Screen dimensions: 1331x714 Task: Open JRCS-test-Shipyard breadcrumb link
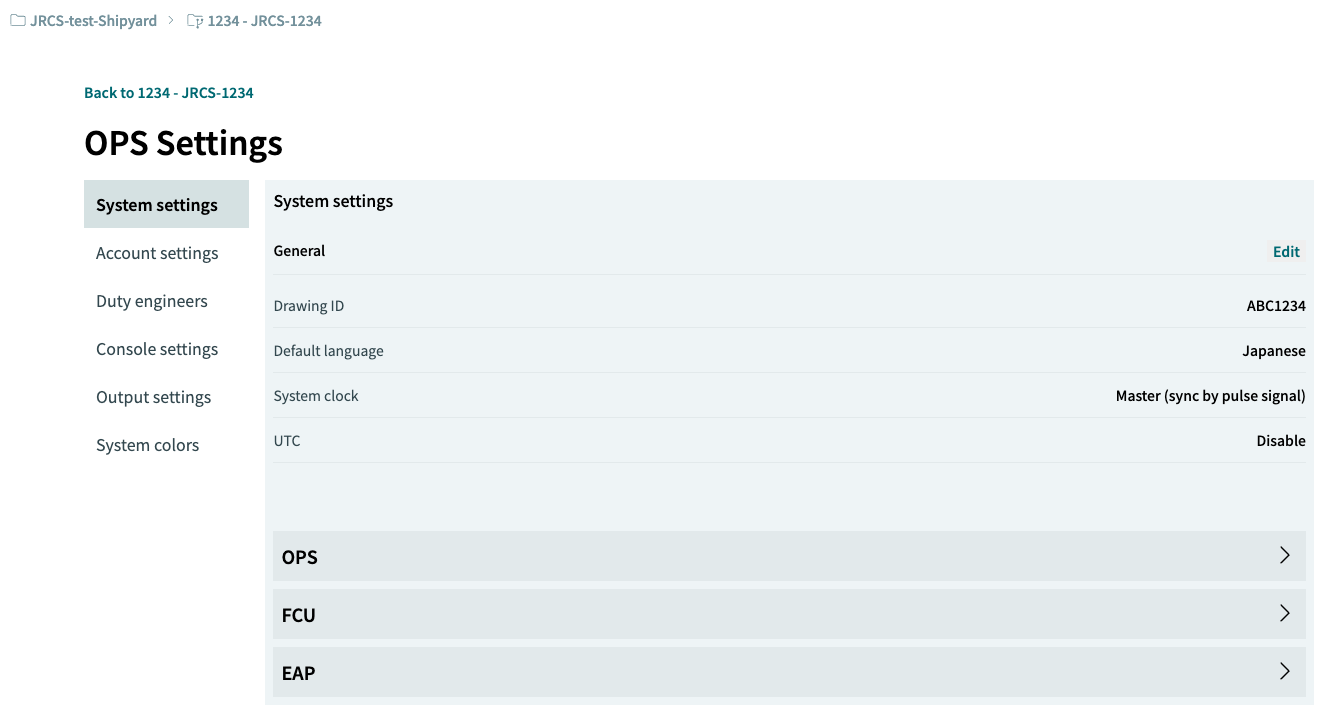[x=94, y=20]
